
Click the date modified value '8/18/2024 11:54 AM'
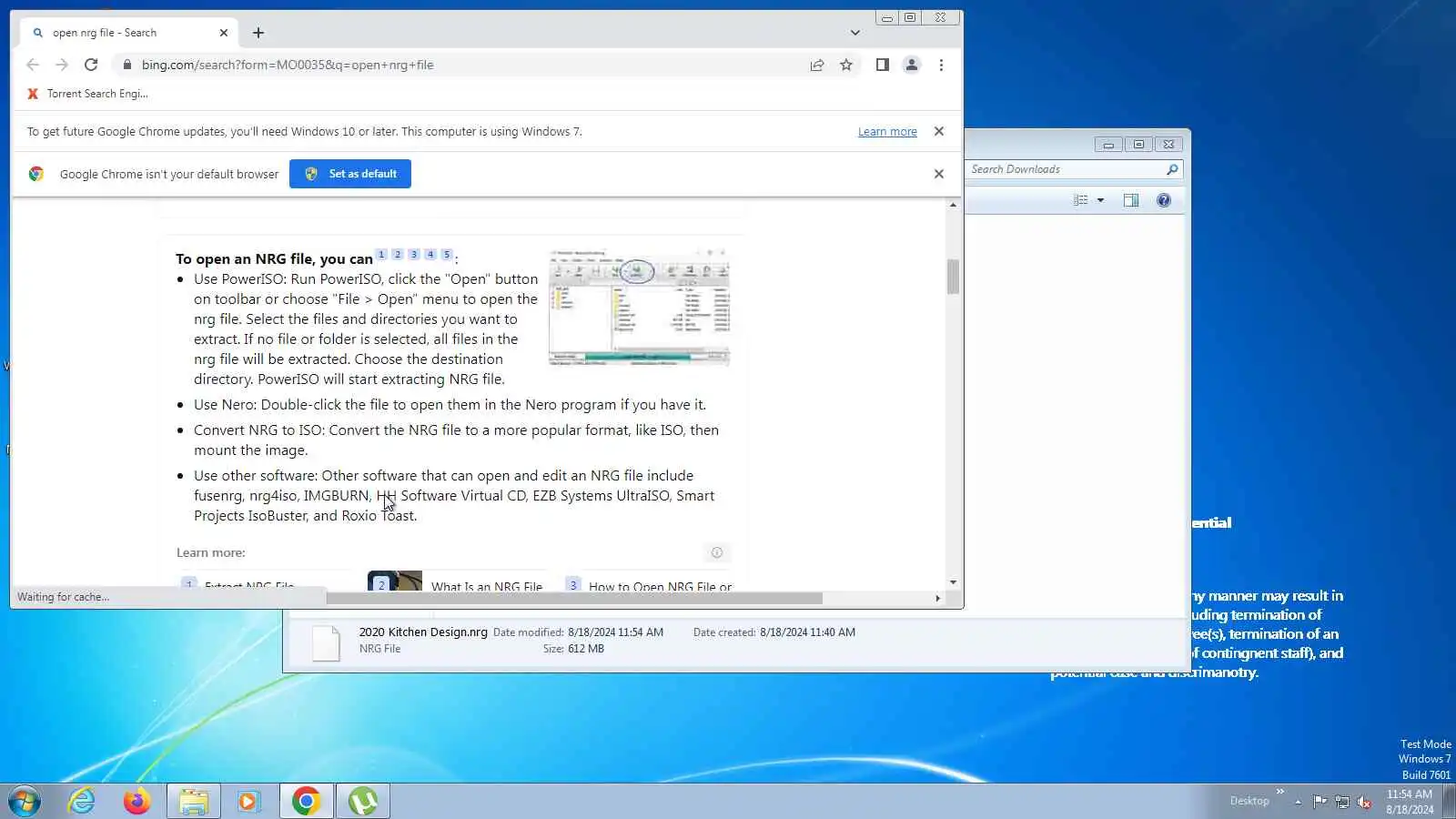[616, 632]
